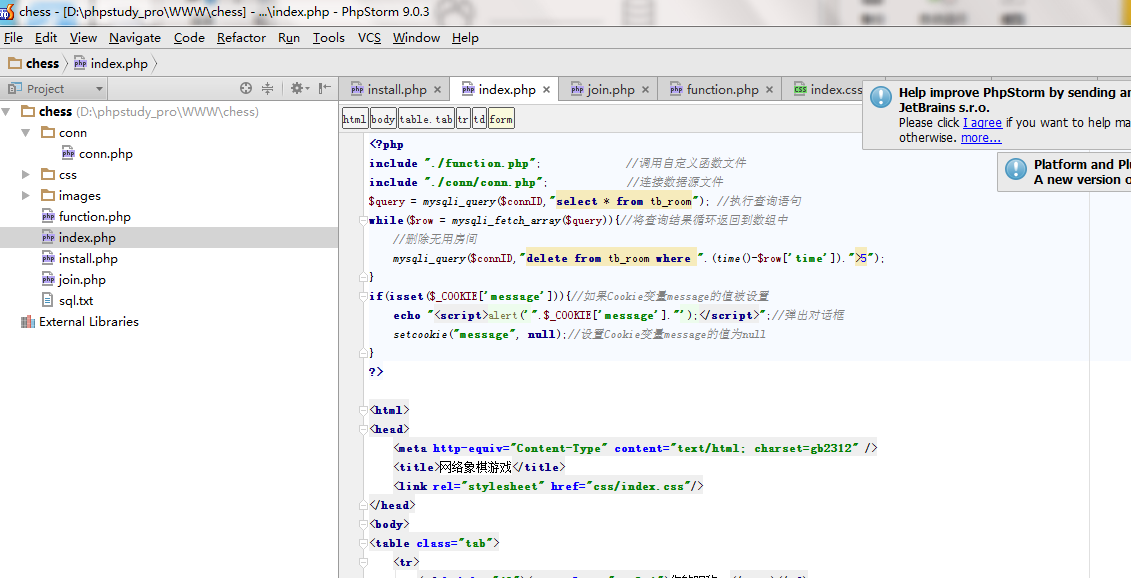Screen dimensions: 1131x578
Task: Select the td breadcrumb
Action: 480,119
